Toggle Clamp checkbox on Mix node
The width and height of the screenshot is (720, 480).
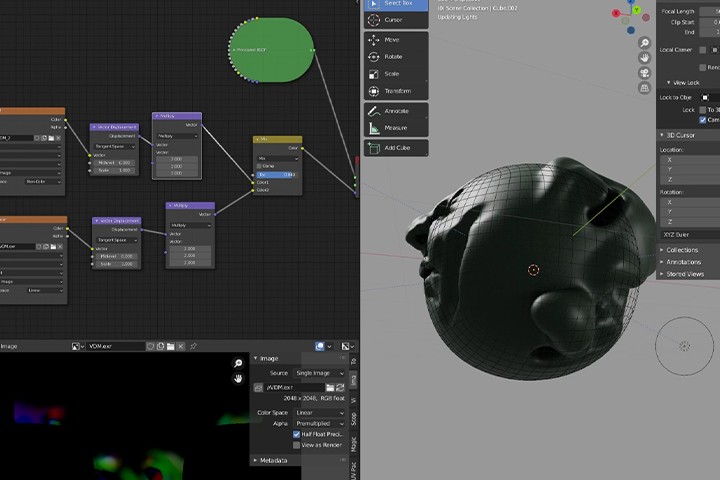coord(259,166)
